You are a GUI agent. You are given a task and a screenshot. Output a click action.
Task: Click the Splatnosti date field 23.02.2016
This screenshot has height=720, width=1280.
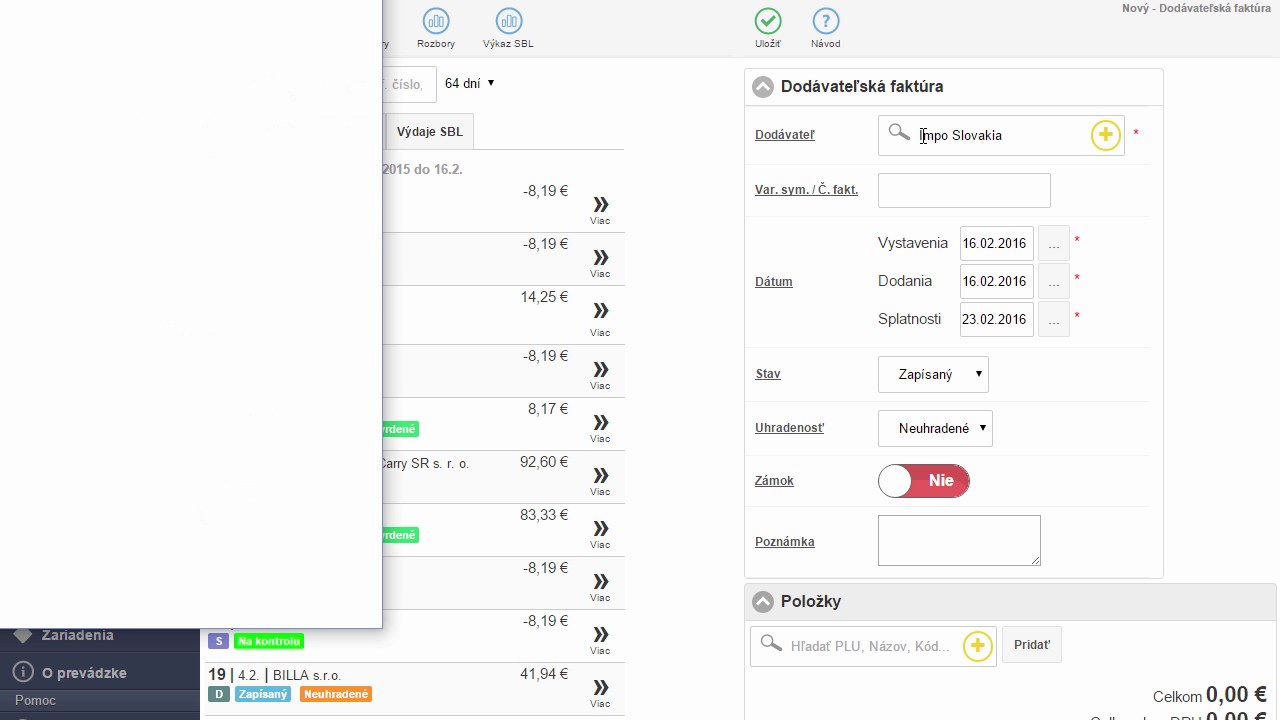coord(996,319)
